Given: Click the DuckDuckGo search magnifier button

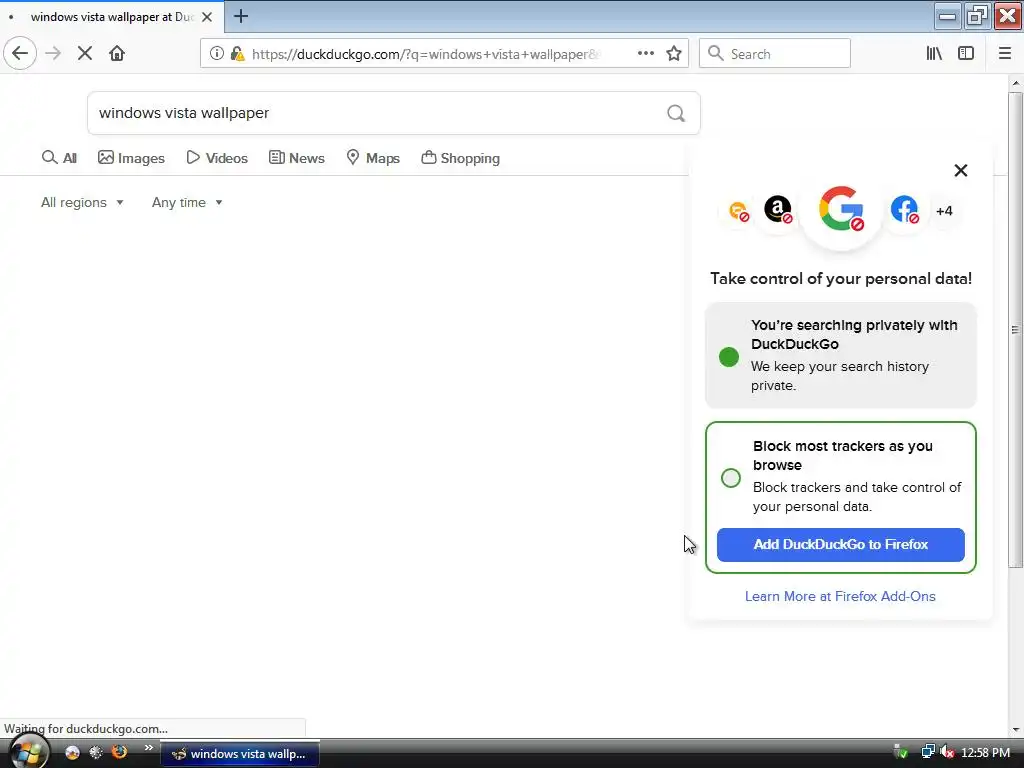Looking at the screenshot, I should coord(676,114).
